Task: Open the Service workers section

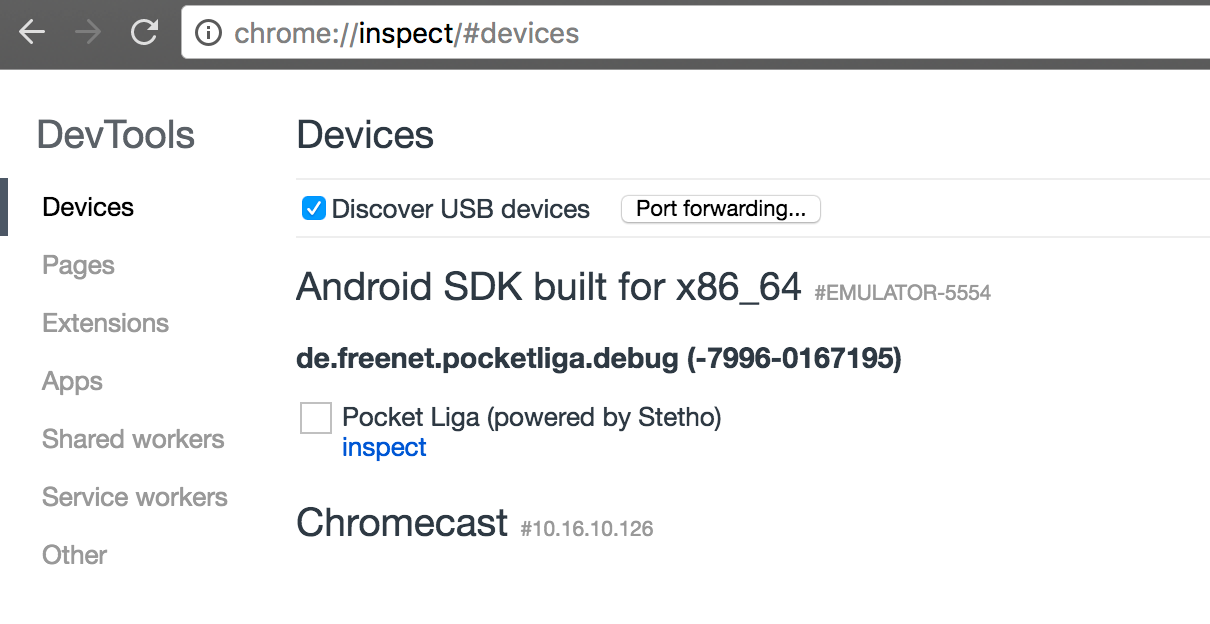Action: [x=134, y=497]
